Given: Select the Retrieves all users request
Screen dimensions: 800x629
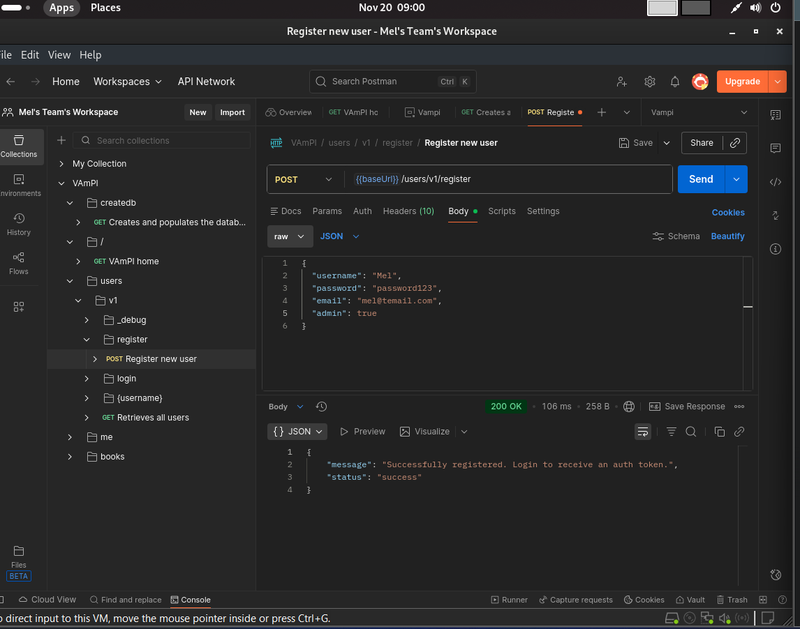Looking at the screenshot, I should point(152,418).
